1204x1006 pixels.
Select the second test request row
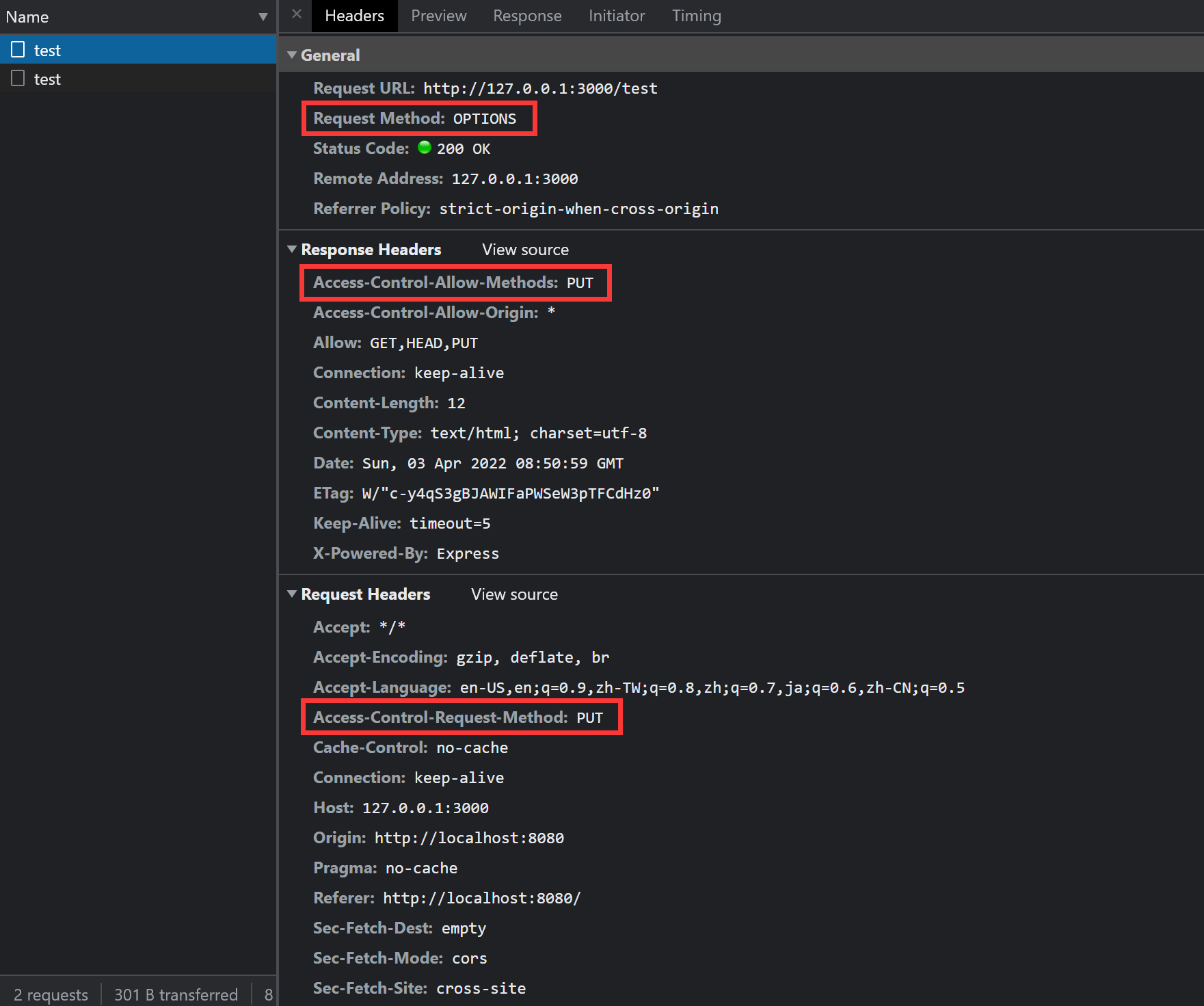(137, 79)
